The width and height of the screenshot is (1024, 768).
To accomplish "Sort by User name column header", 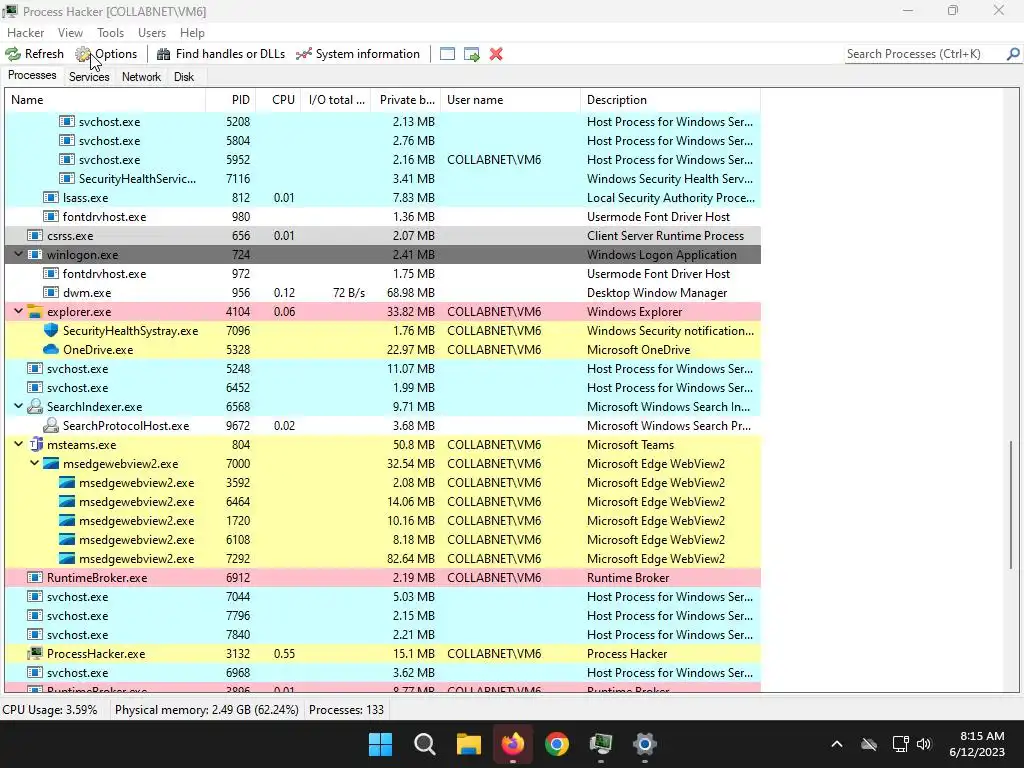I will (x=510, y=100).
